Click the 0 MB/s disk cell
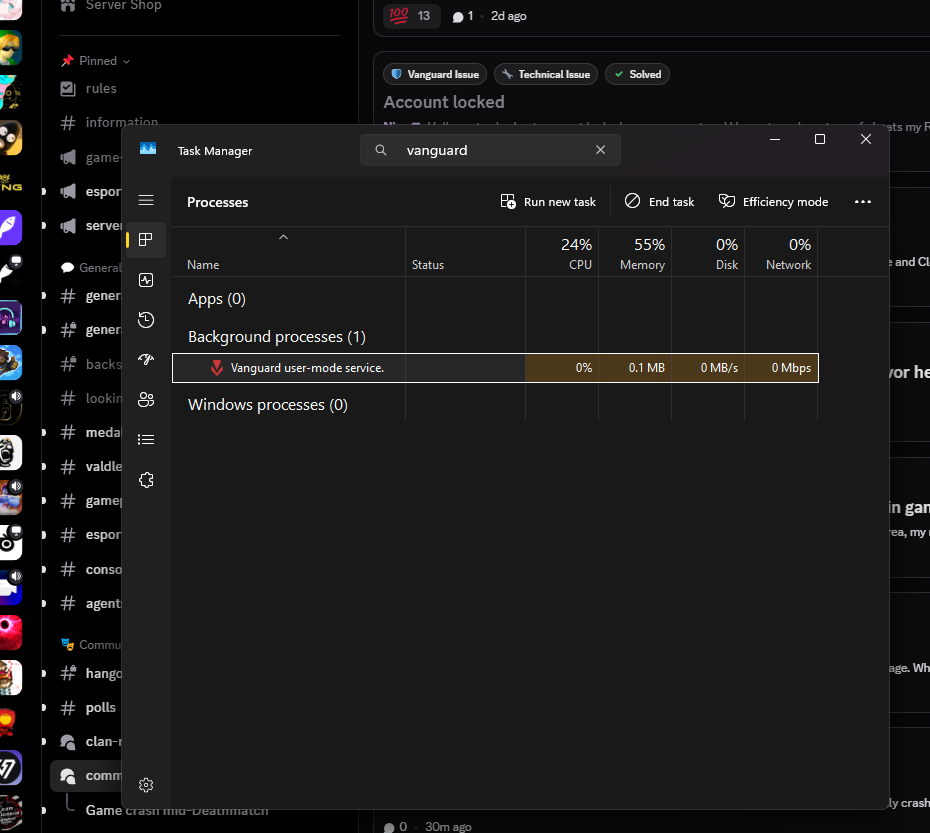930x833 pixels. (708, 368)
